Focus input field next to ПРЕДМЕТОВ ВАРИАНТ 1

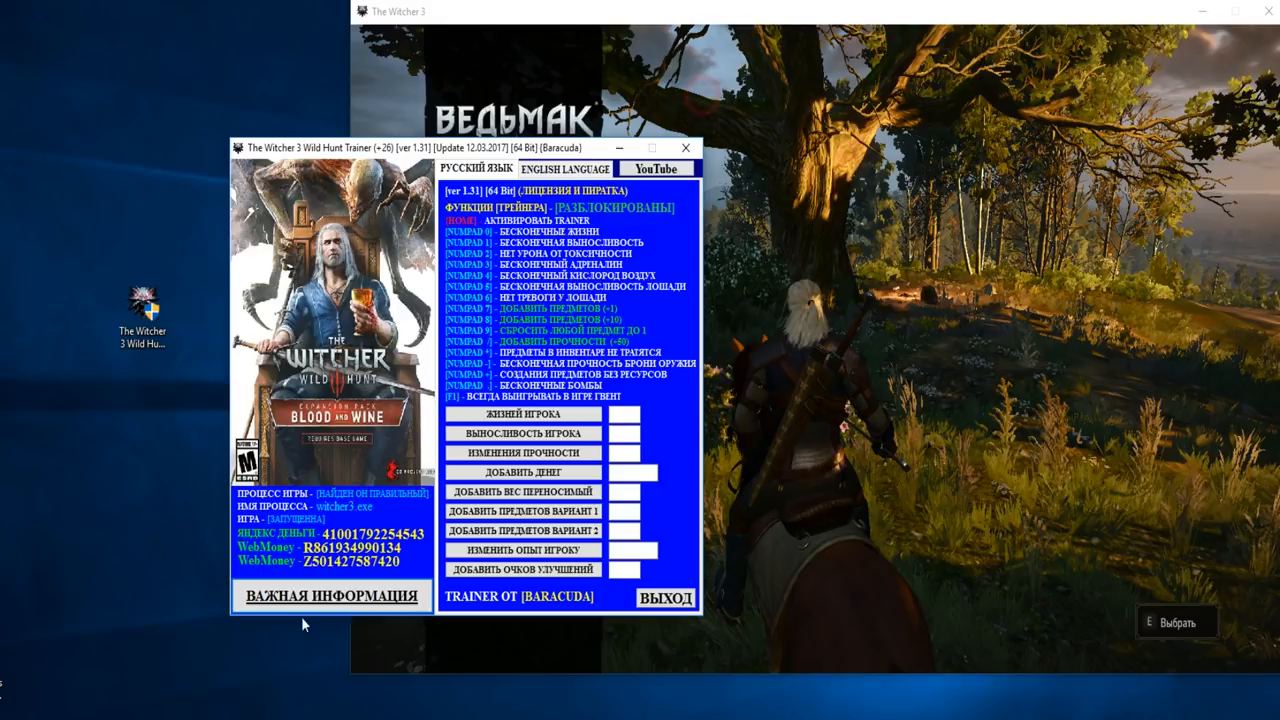coord(624,511)
